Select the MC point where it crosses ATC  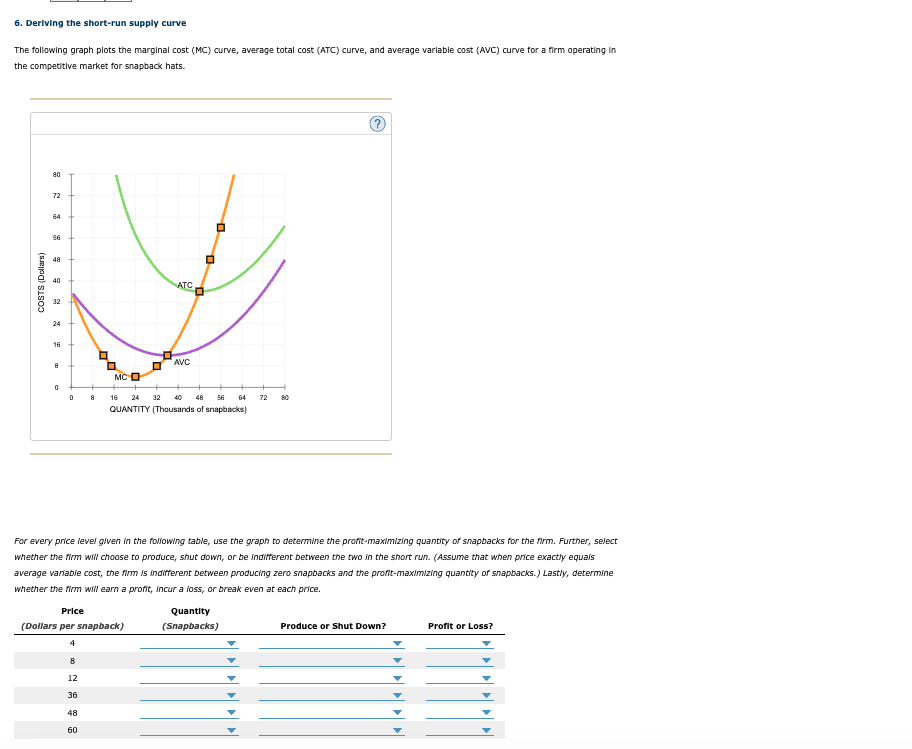[199, 291]
